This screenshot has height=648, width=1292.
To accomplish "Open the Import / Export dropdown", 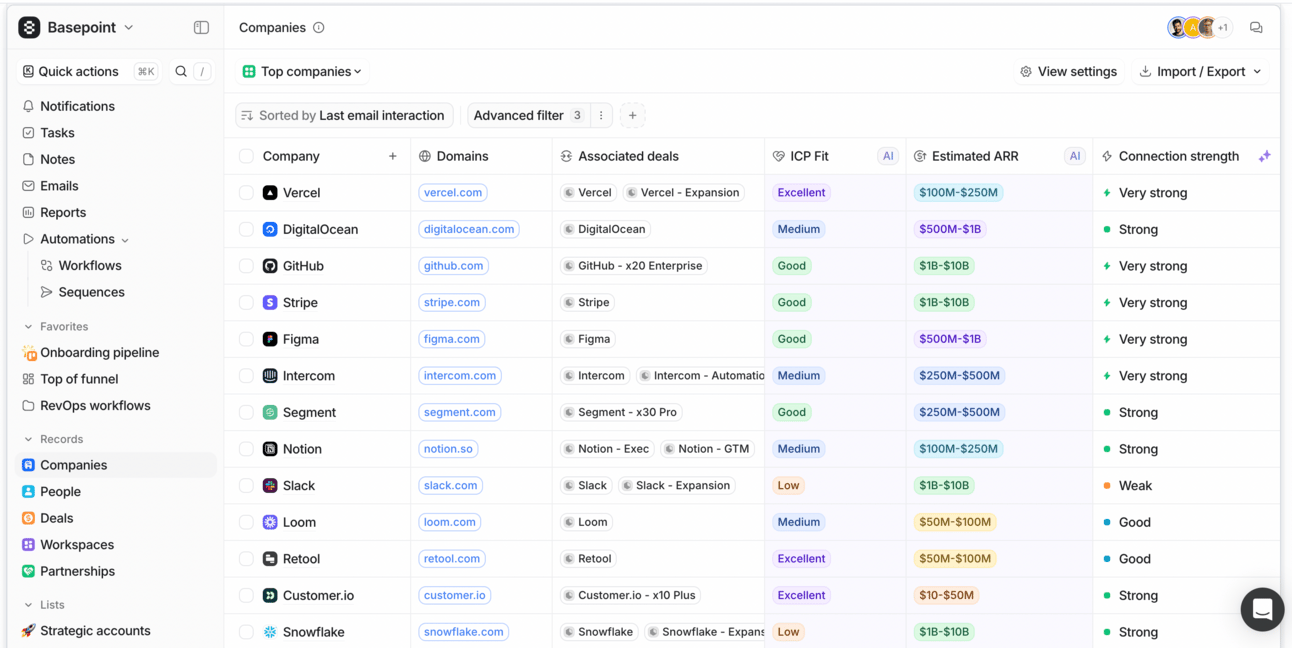I will click(1200, 71).
